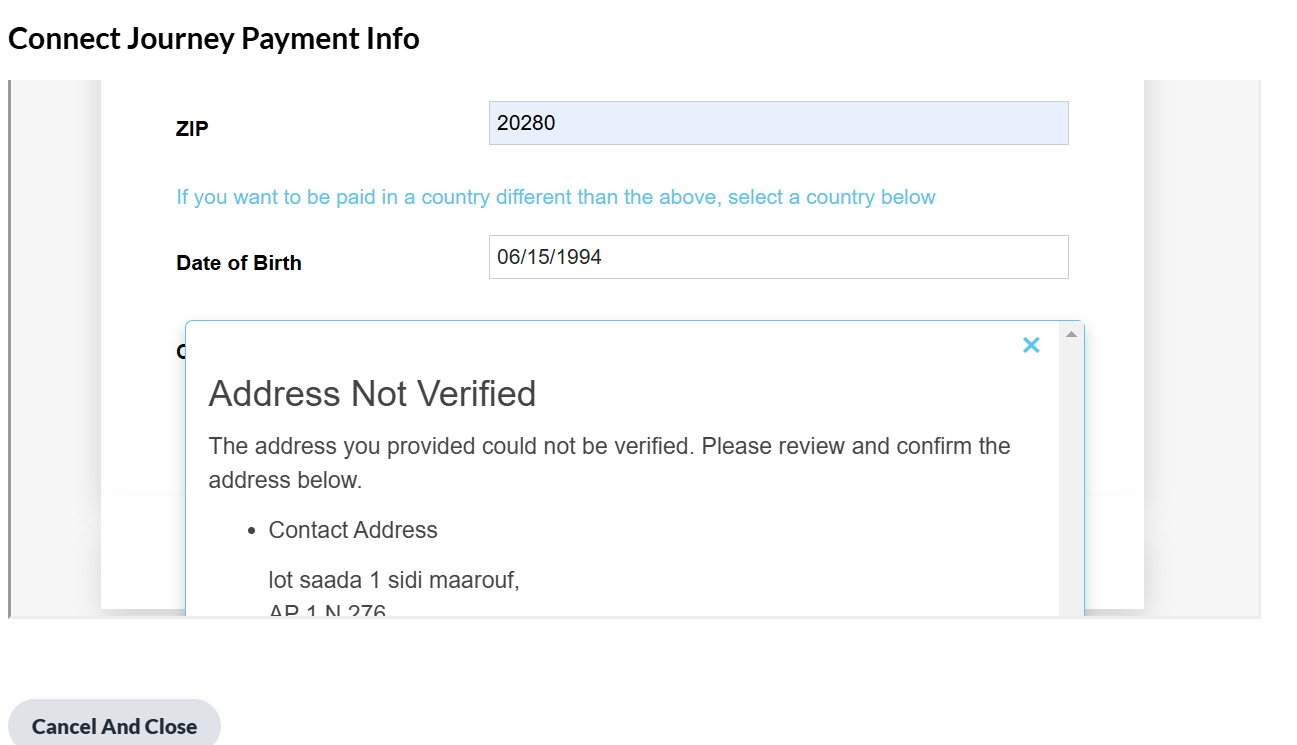Close the Address Not Verified dialog
Screen dimensions: 1297x745
(x=1031, y=345)
